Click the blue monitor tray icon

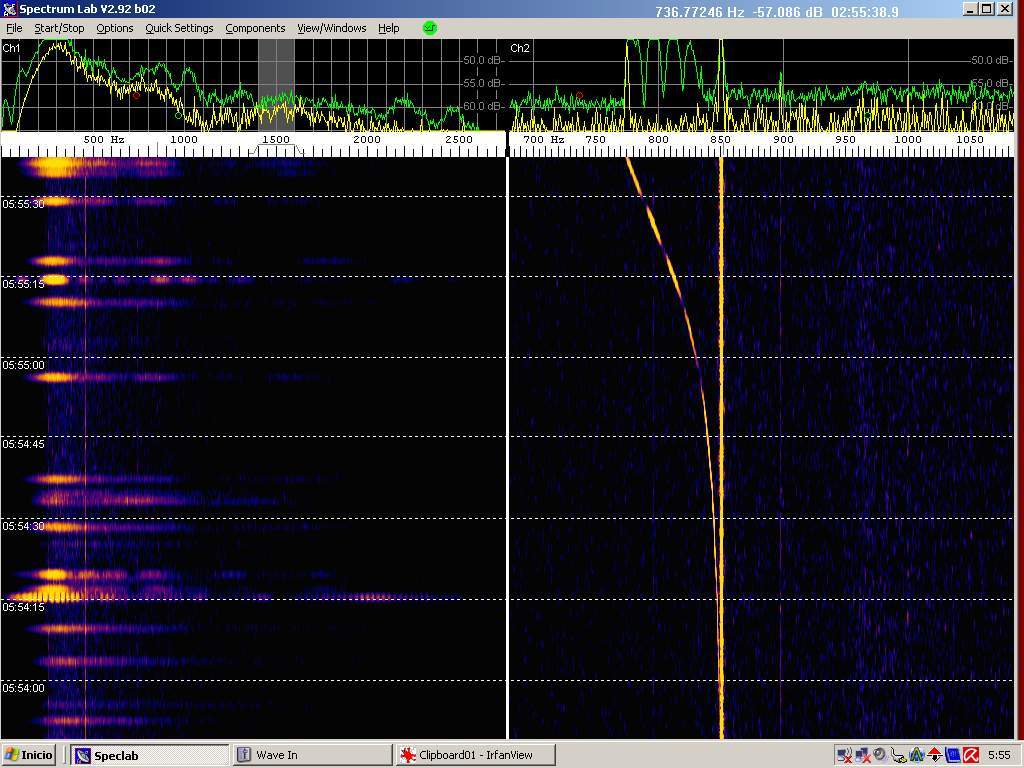tap(952, 755)
